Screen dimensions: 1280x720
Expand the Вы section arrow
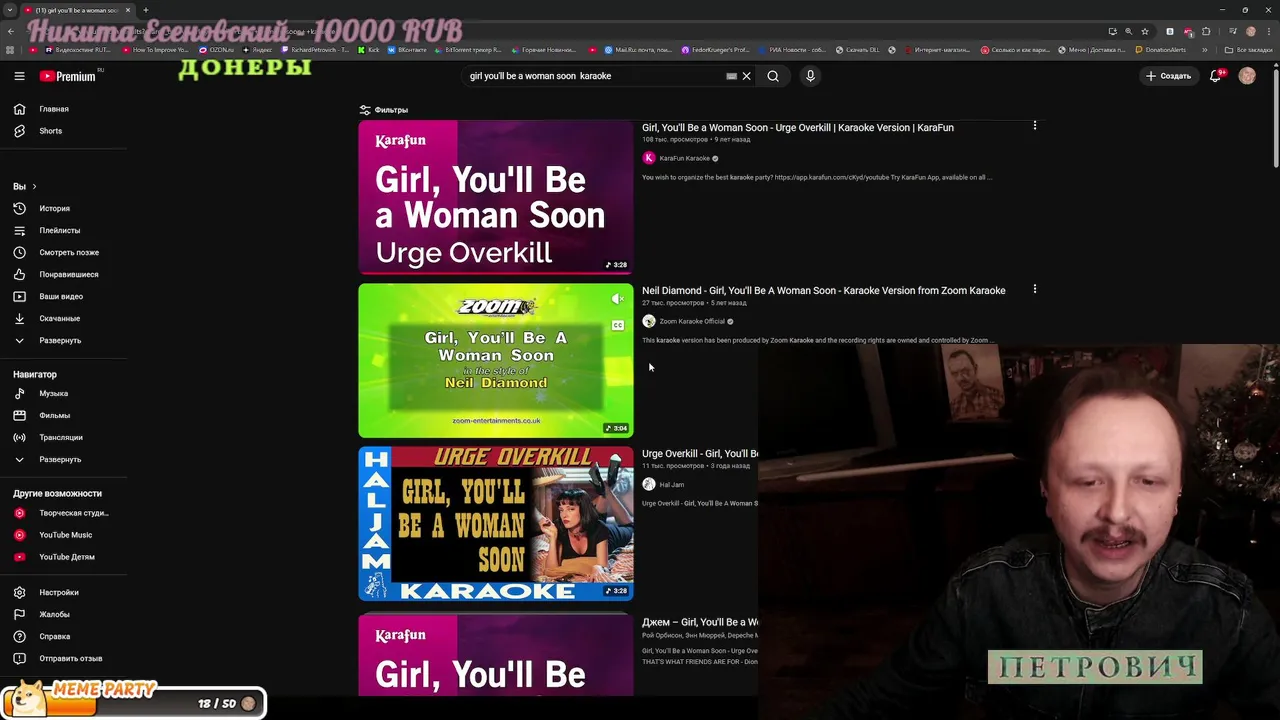(34, 187)
